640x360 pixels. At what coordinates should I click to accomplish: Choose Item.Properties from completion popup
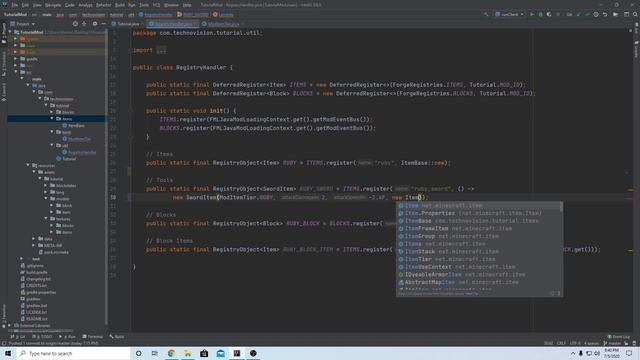point(479,213)
